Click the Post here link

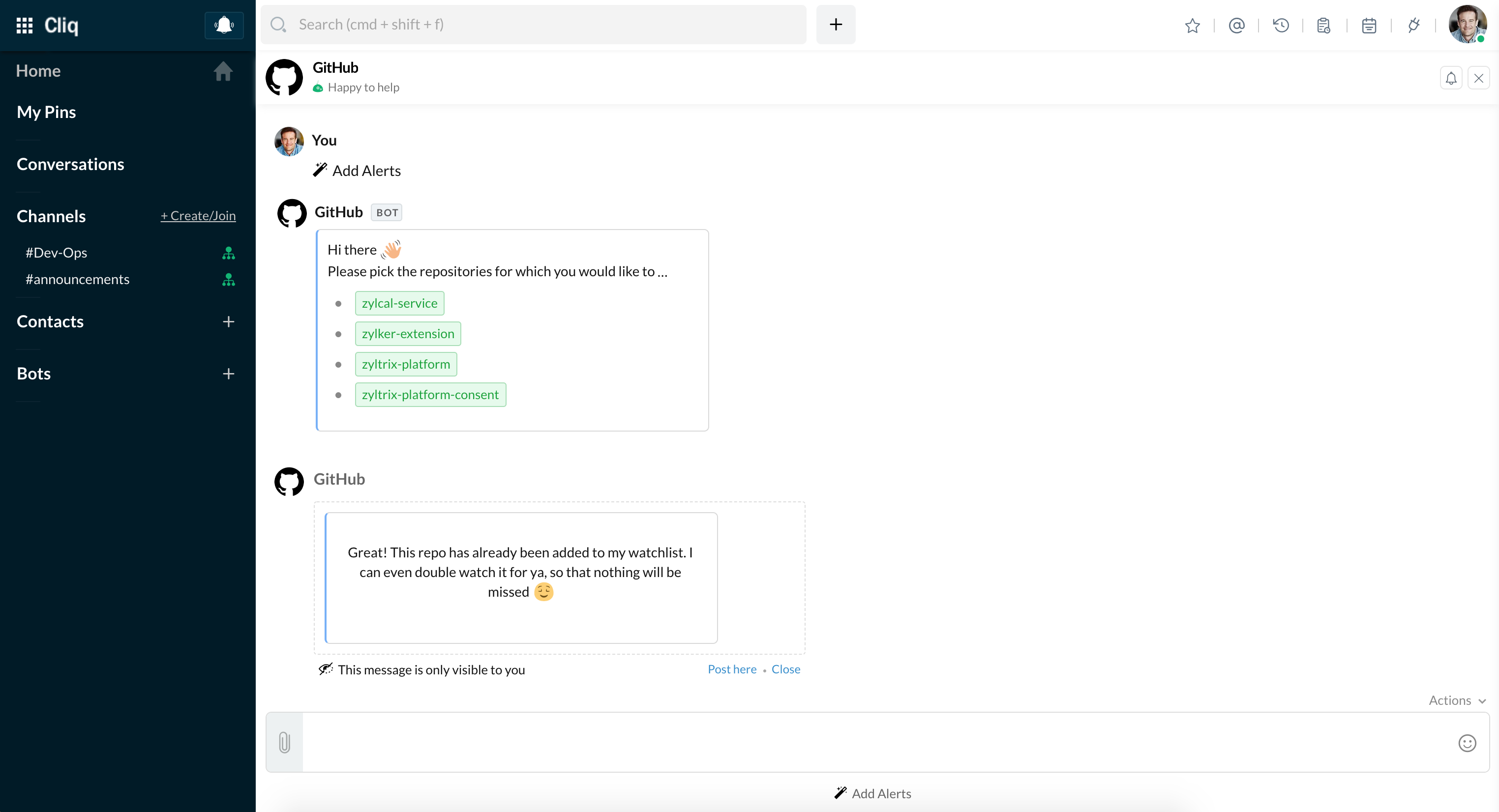tap(732, 669)
